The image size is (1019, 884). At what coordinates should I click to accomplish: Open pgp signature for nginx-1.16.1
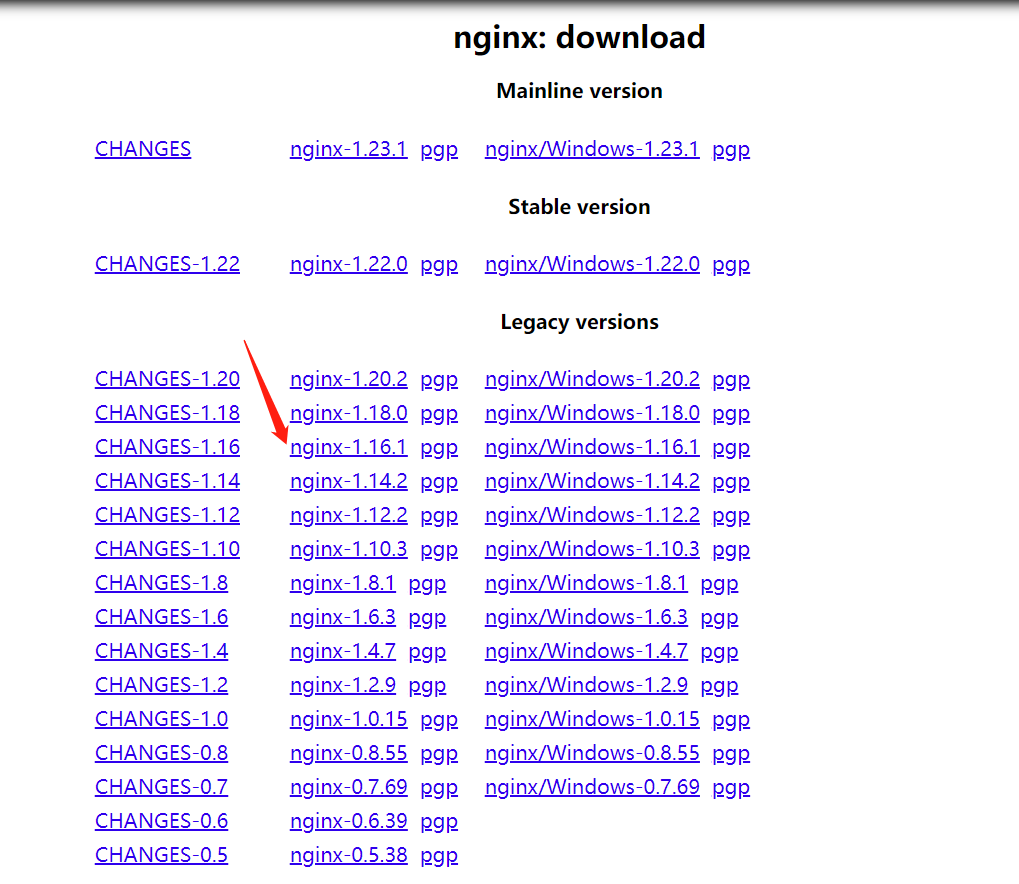[439, 448]
